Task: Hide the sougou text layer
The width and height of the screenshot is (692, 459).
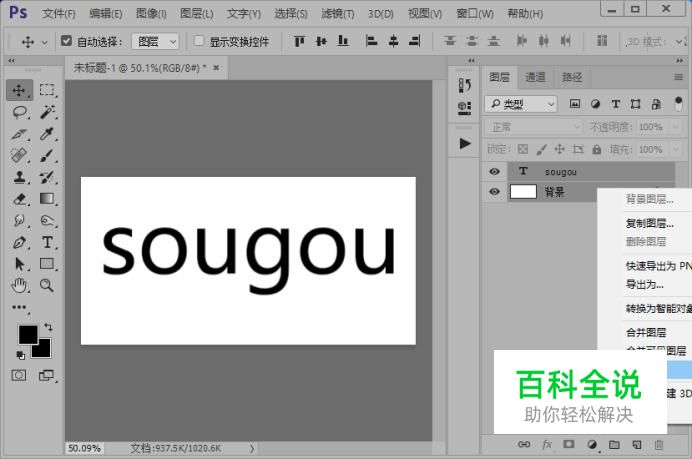Action: [x=494, y=172]
